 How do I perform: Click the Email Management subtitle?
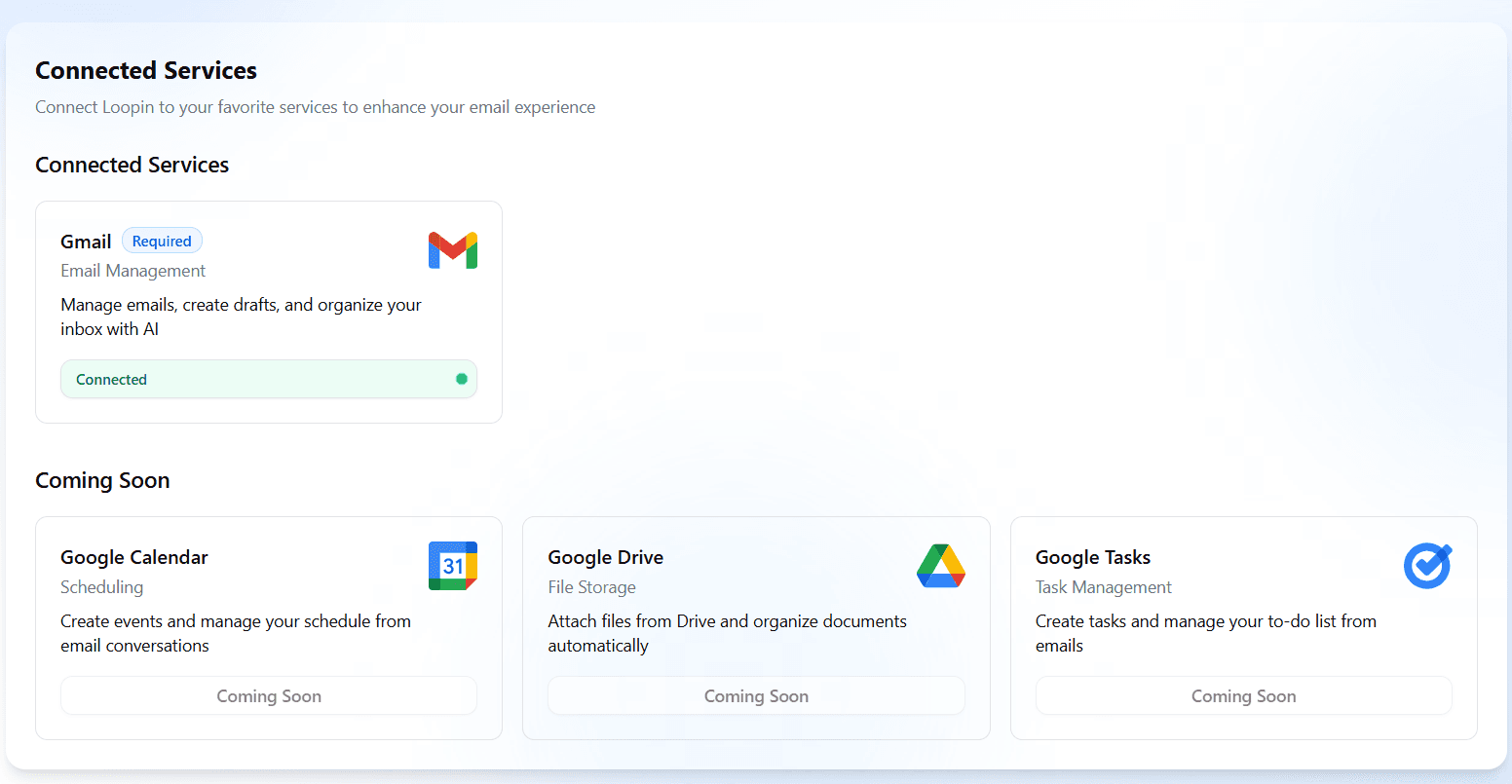pos(133,271)
